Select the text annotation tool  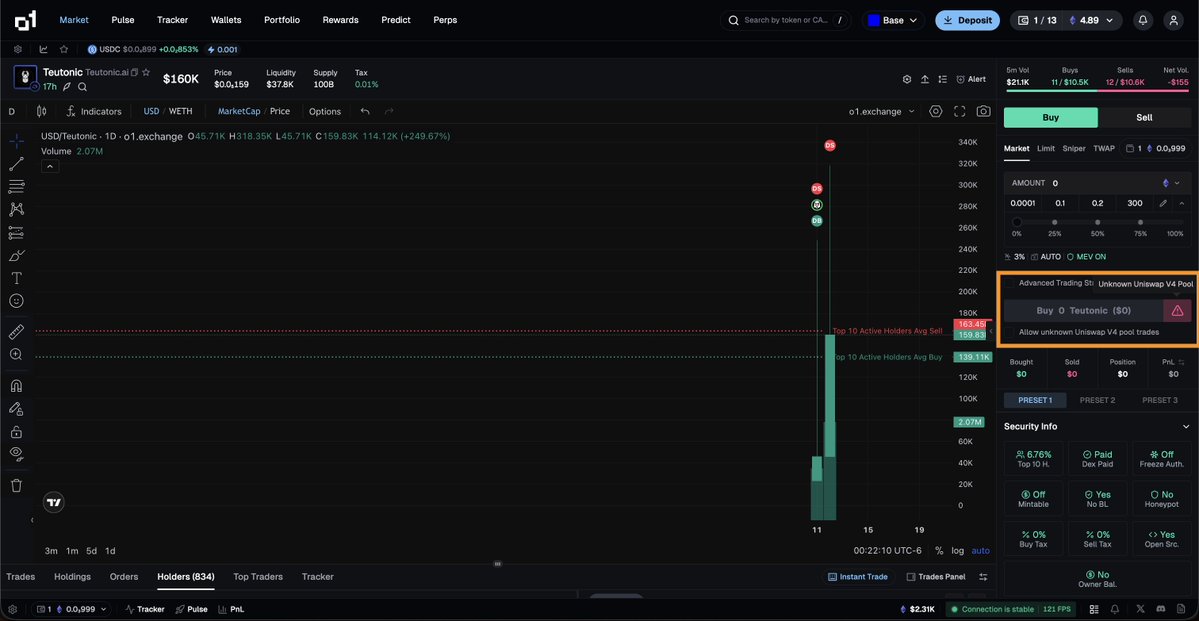coord(16,278)
